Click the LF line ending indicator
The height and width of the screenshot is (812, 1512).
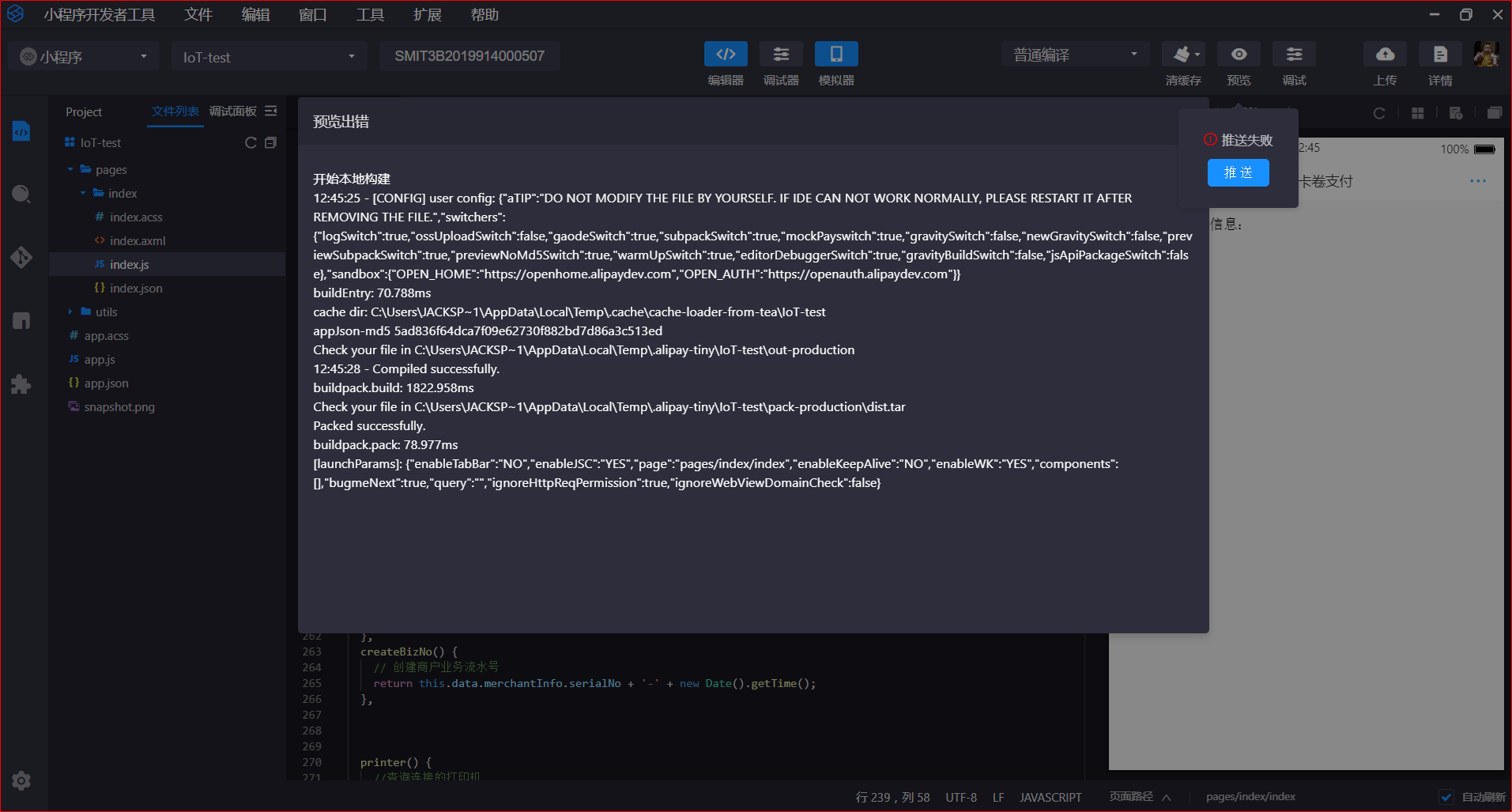point(998,797)
